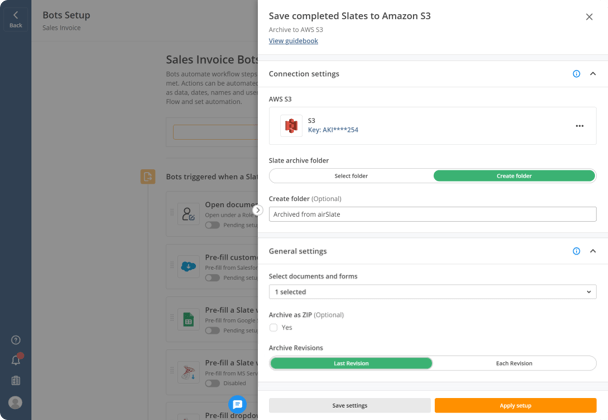The width and height of the screenshot is (608, 420).
Task: Click the Archive to AWS S3 subtitle
Action: click(296, 29)
